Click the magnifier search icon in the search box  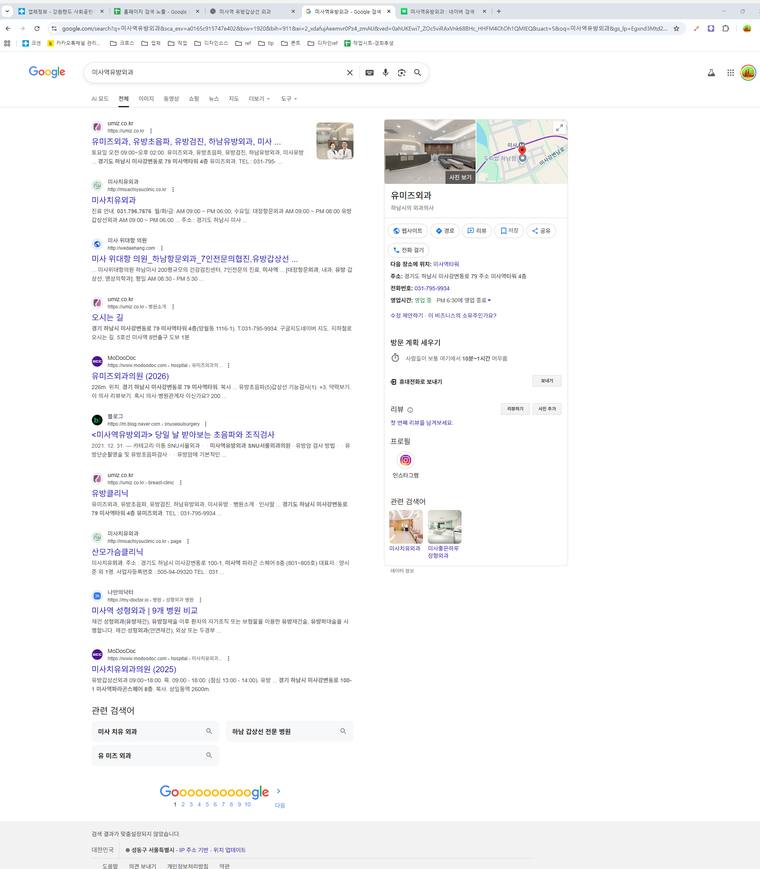point(417,73)
